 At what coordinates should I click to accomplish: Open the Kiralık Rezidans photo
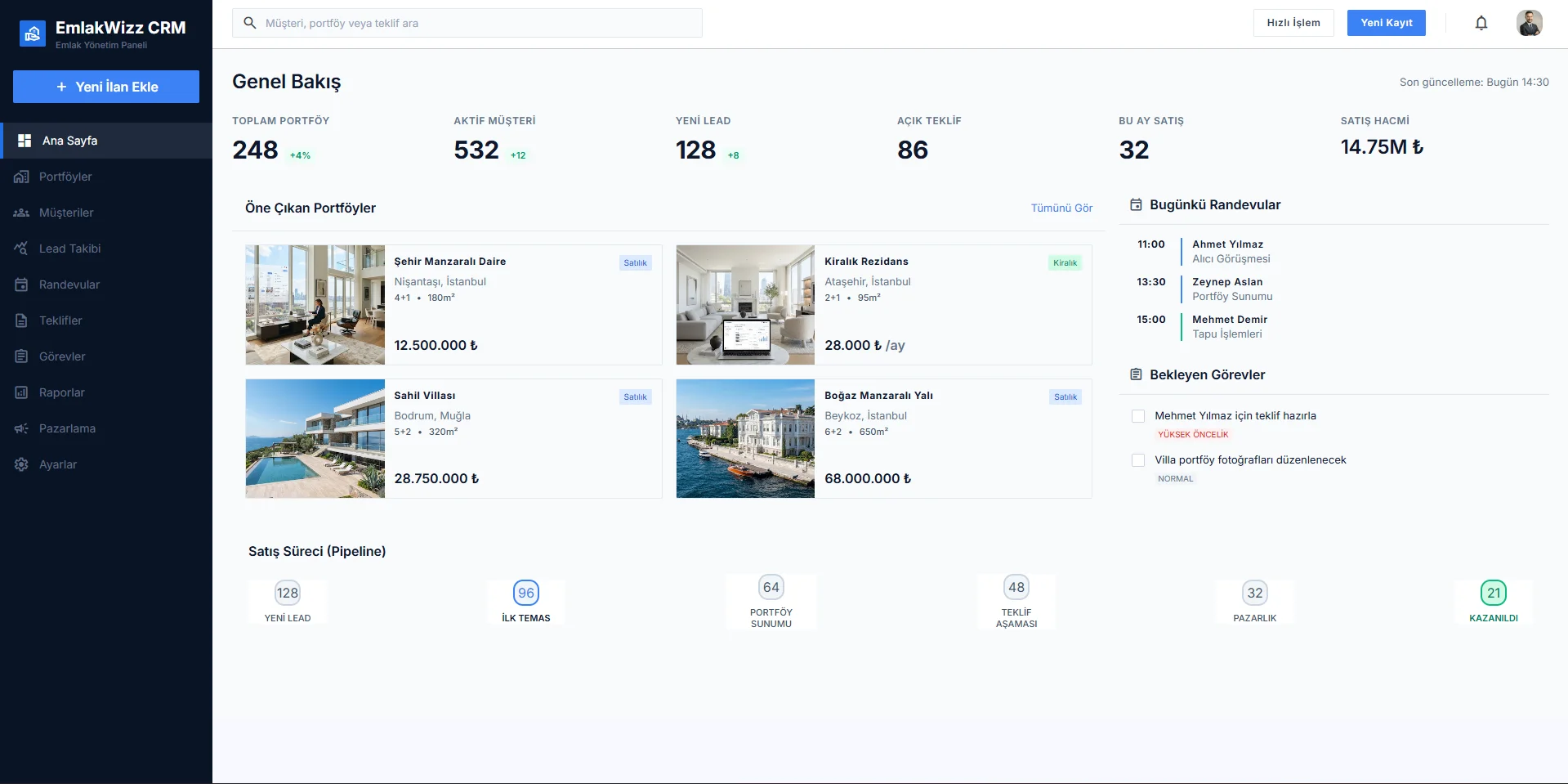pos(745,305)
